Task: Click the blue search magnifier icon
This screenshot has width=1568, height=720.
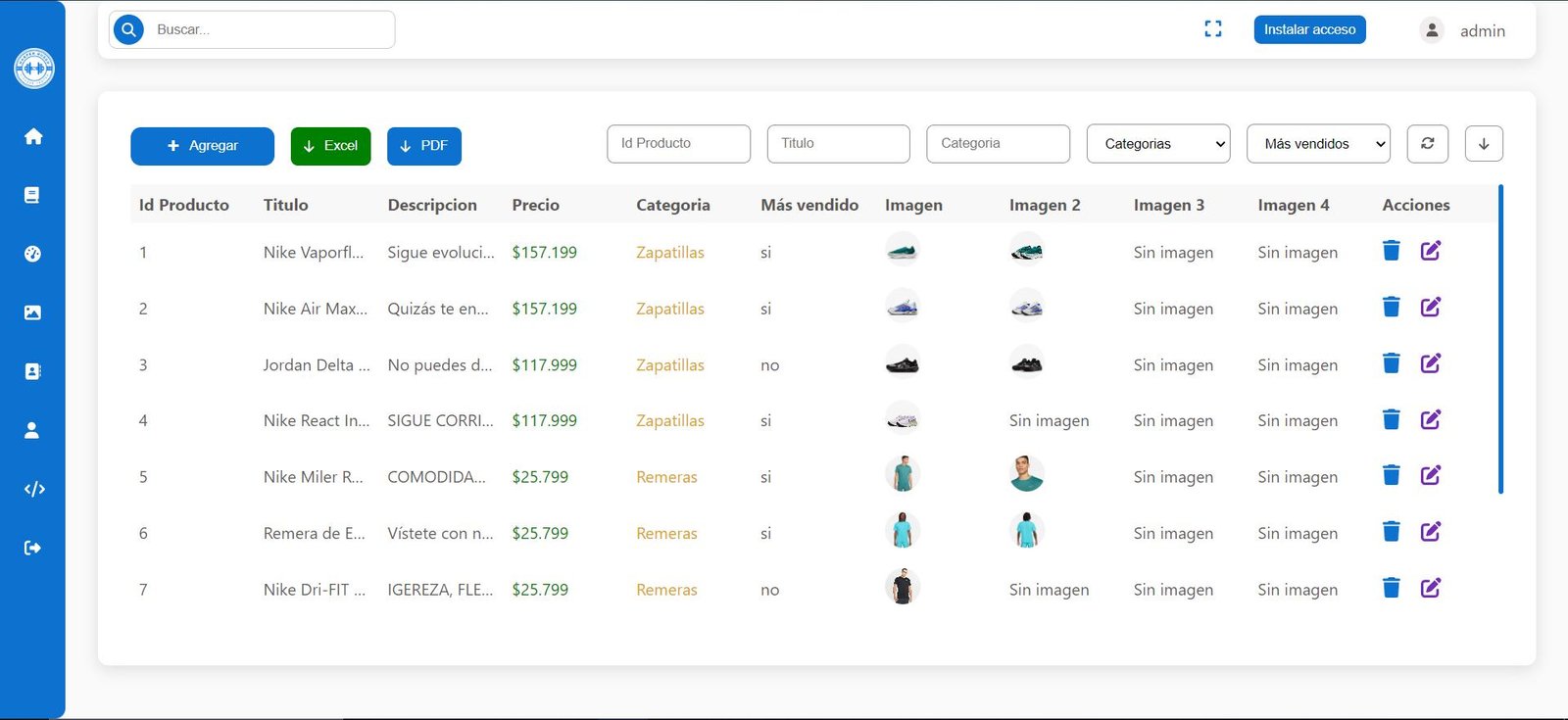Action: point(128,29)
